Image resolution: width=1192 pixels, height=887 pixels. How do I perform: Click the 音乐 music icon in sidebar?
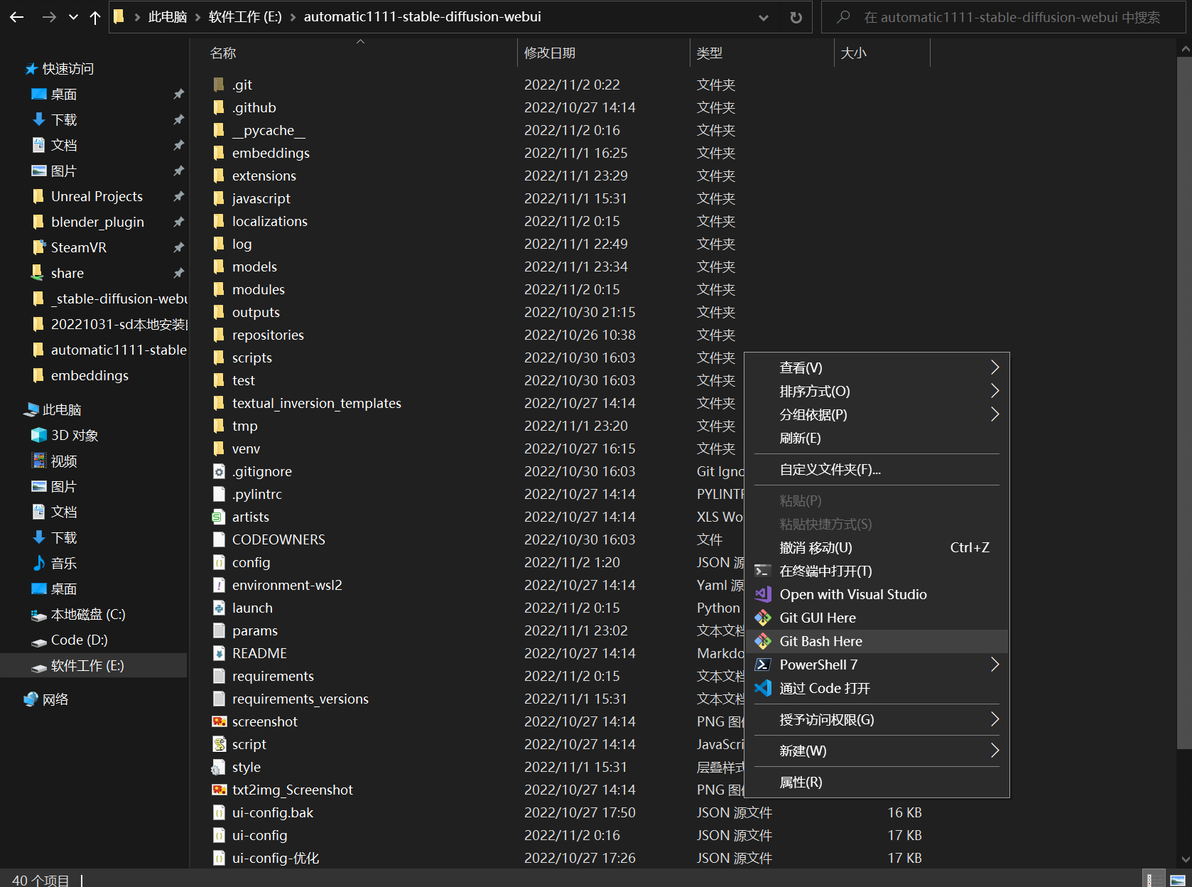[x=39, y=563]
